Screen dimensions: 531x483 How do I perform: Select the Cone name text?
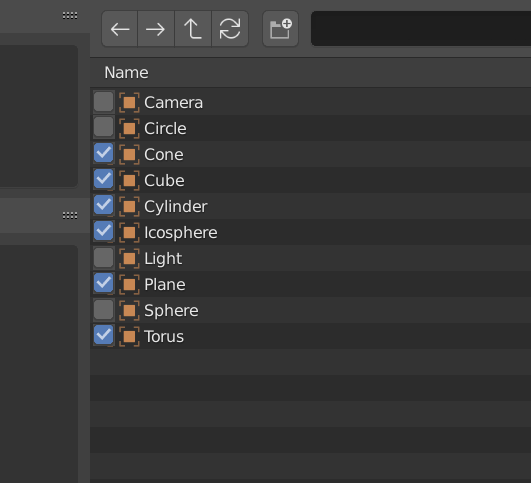pyautogui.click(x=164, y=155)
